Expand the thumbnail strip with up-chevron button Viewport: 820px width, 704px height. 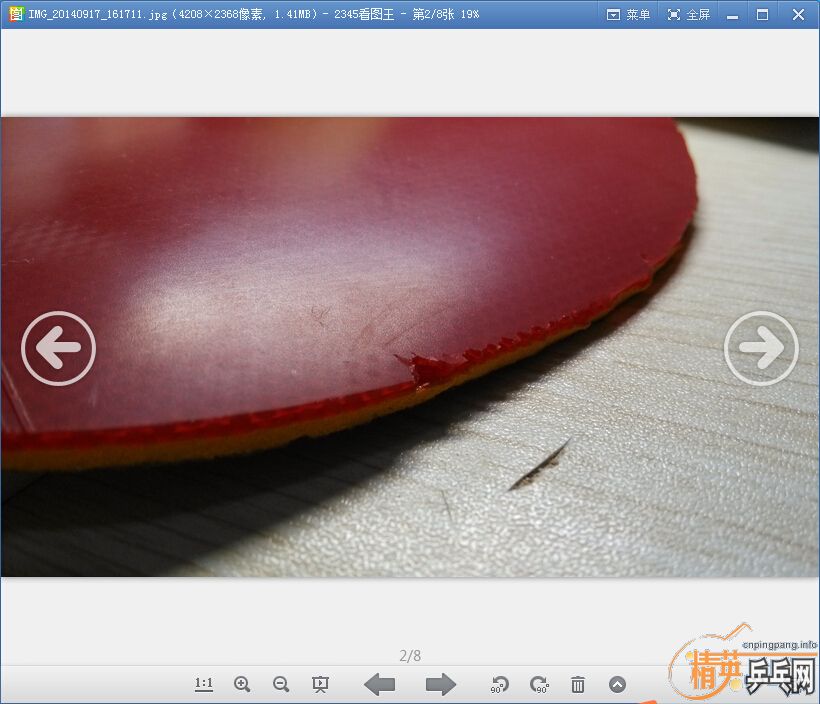[x=617, y=684]
